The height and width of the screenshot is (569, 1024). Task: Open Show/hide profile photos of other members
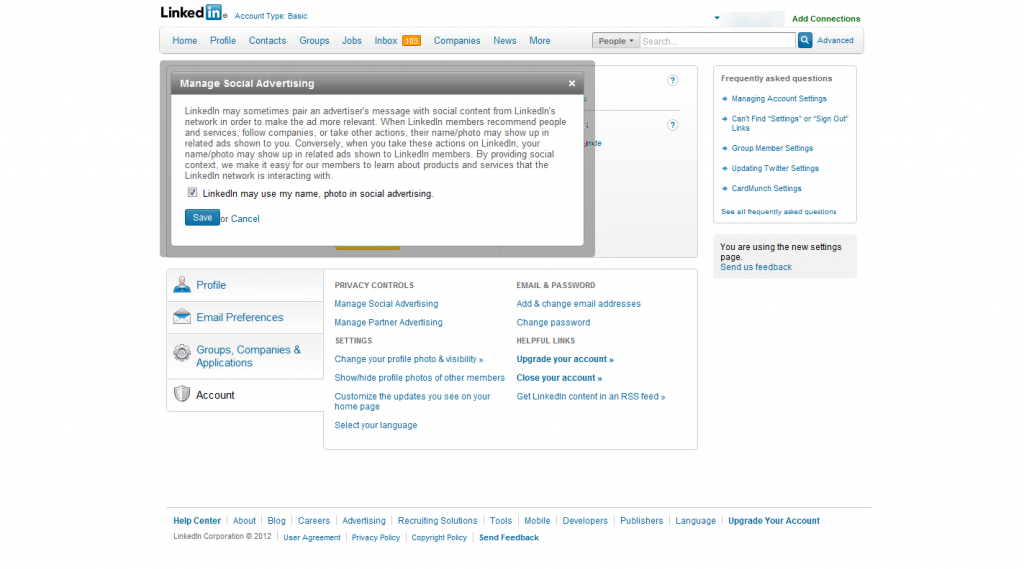(419, 378)
